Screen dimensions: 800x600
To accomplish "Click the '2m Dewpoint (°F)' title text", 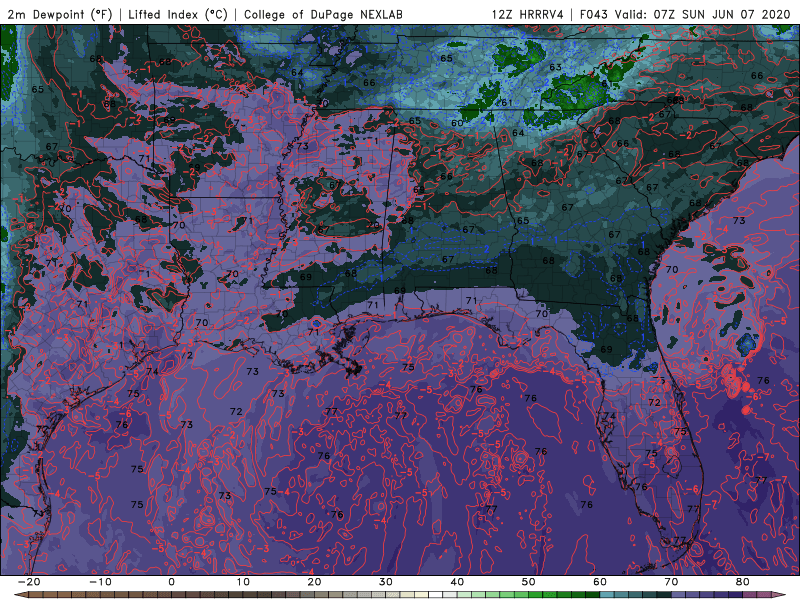I will pyautogui.click(x=60, y=14).
